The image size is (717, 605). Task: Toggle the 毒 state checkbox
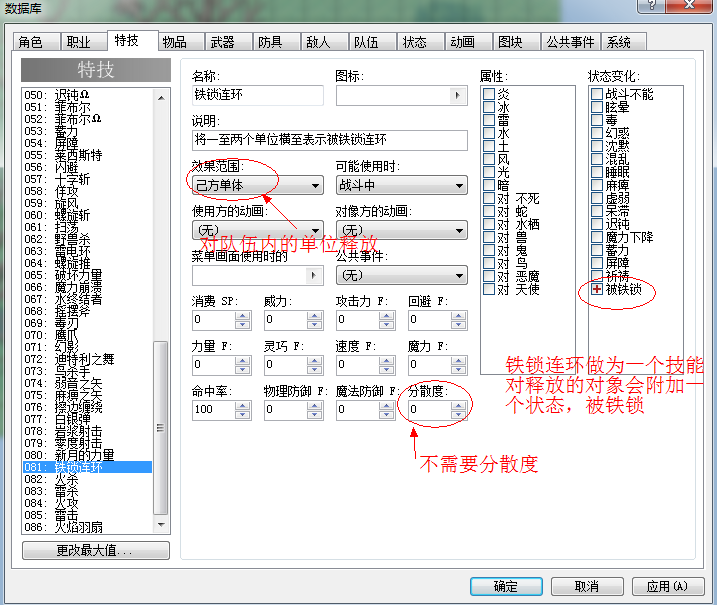click(597, 120)
